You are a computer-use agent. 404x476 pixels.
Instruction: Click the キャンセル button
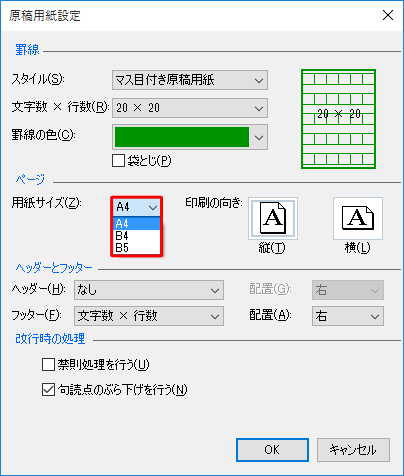(353, 450)
